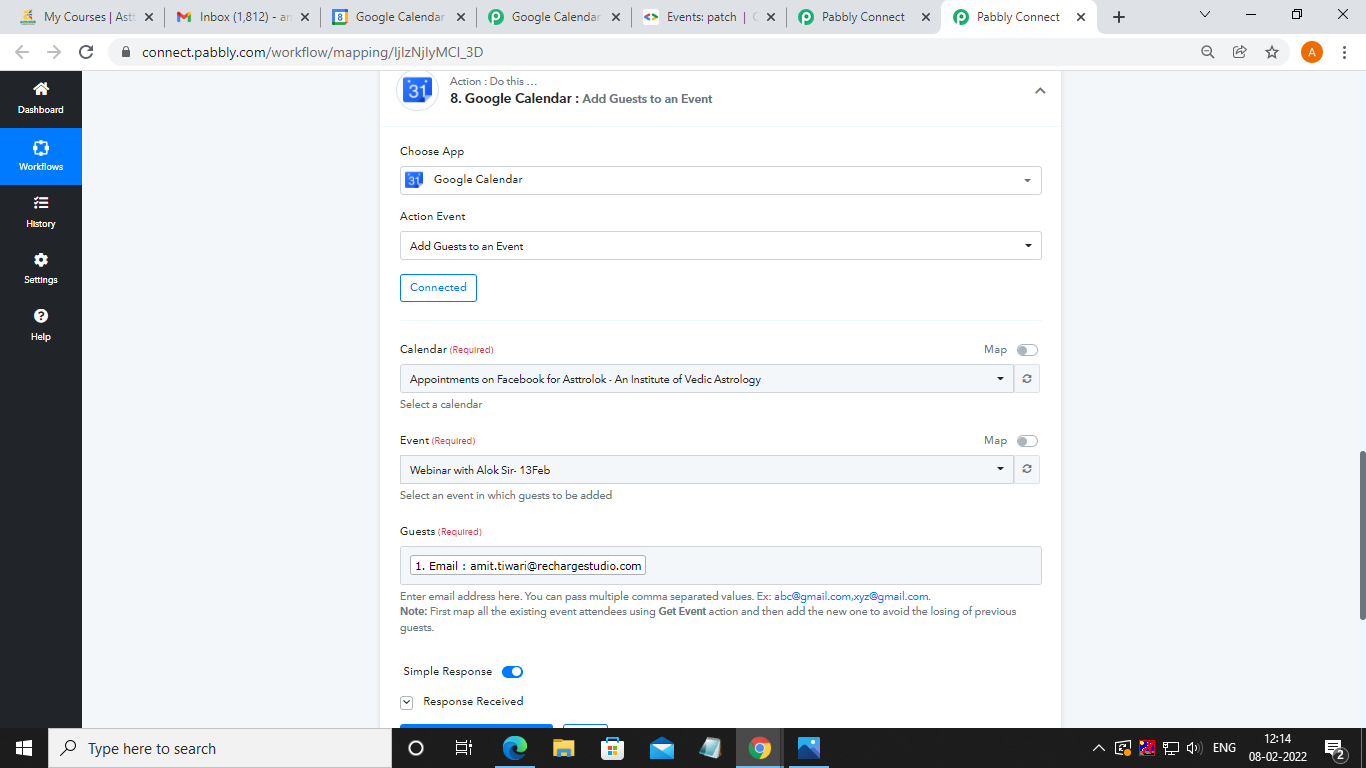Click the page vertical scrollbar thumb
Viewport: 1366px width, 768px height.
pyautogui.click(x=1360, y=535)
